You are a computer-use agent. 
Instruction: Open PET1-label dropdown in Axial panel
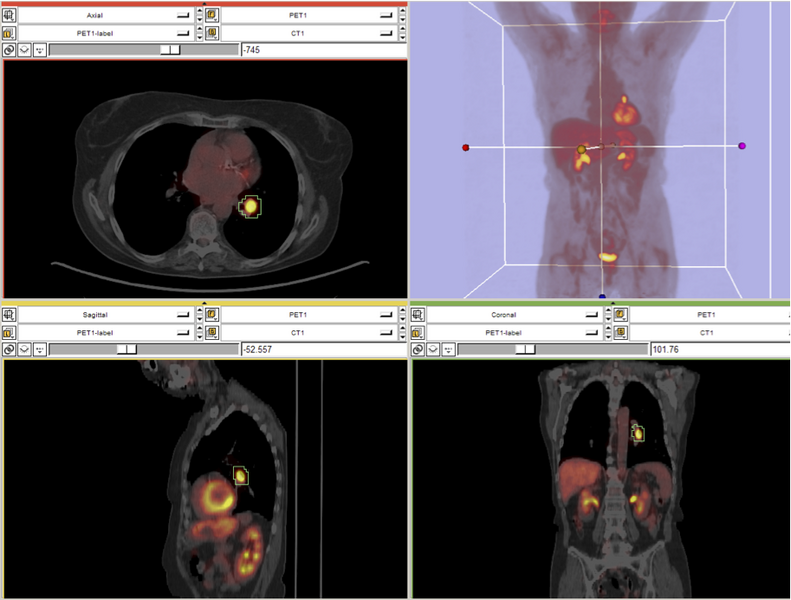[x=106, y=33]
